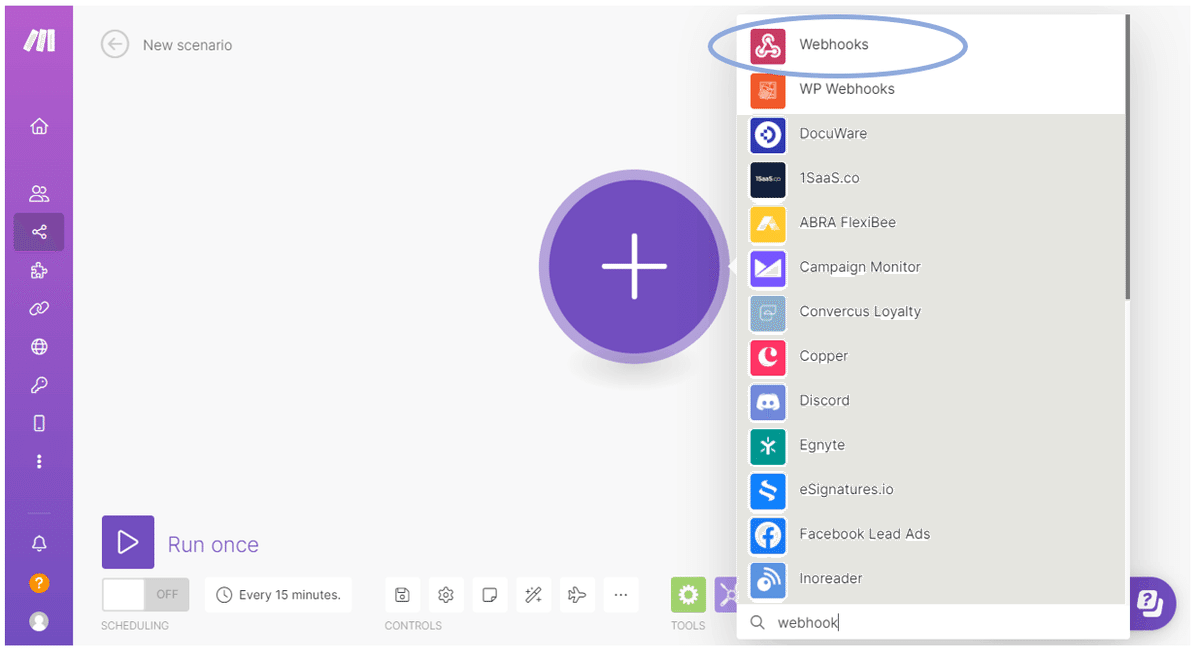Open the Notes icon in controls

tap(490, 595)
